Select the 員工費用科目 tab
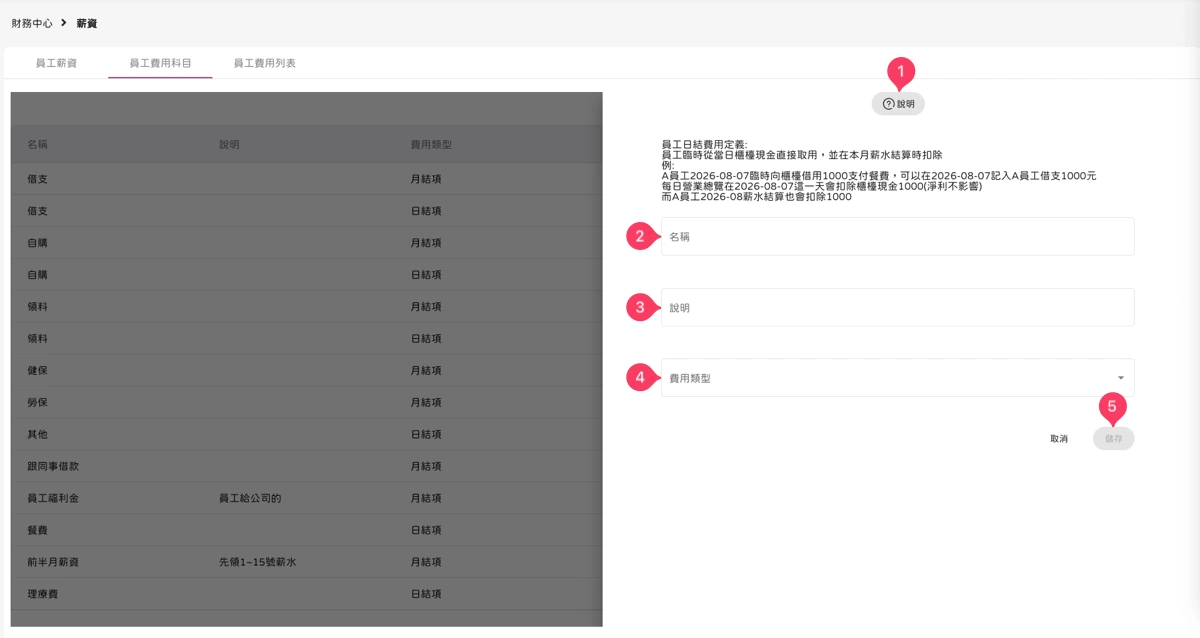 [x=160, y=63]
